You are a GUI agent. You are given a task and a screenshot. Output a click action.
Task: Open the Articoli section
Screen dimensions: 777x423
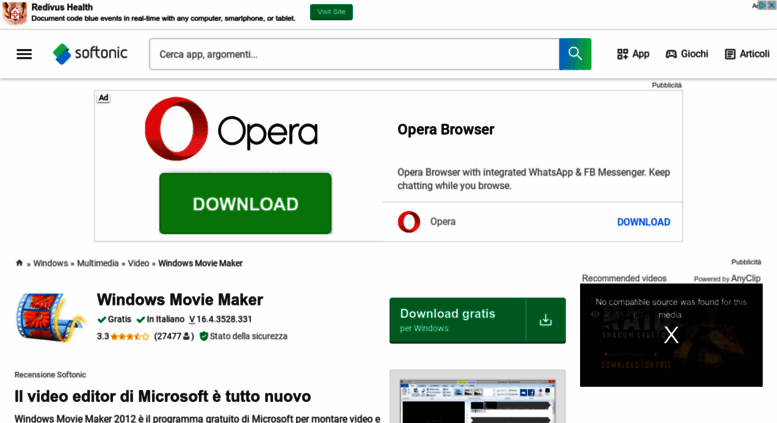[x=747, y=54]
